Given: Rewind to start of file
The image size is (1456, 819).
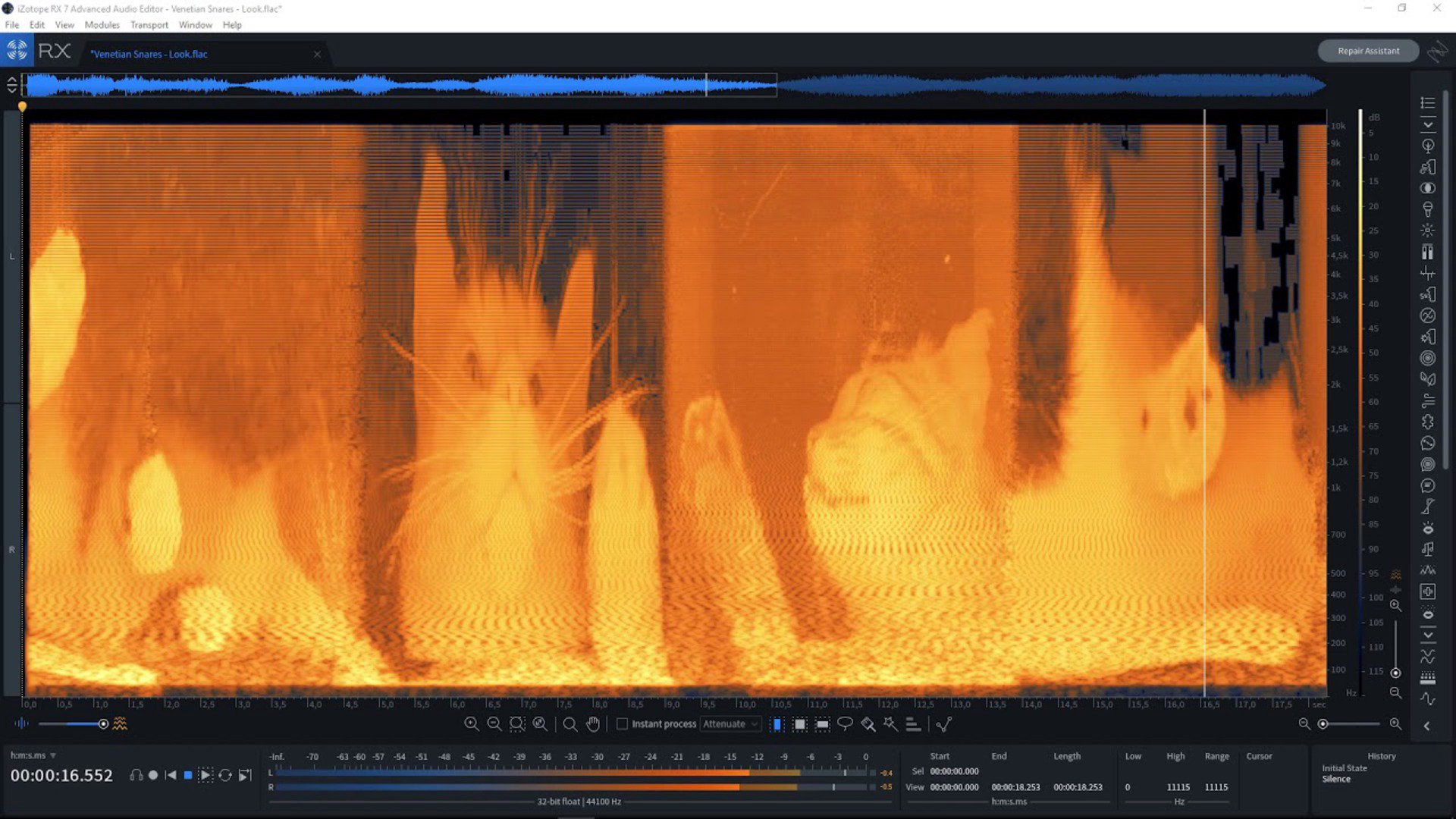Looking at the screenshot, I should [x=171, y=775].
